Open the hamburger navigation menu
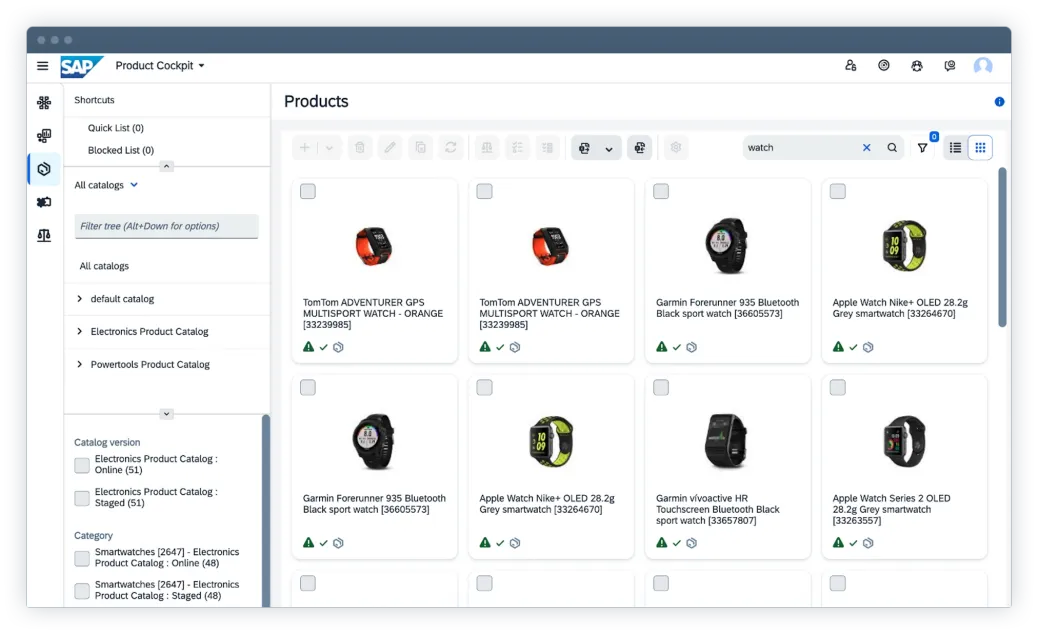 coord(42,66)
